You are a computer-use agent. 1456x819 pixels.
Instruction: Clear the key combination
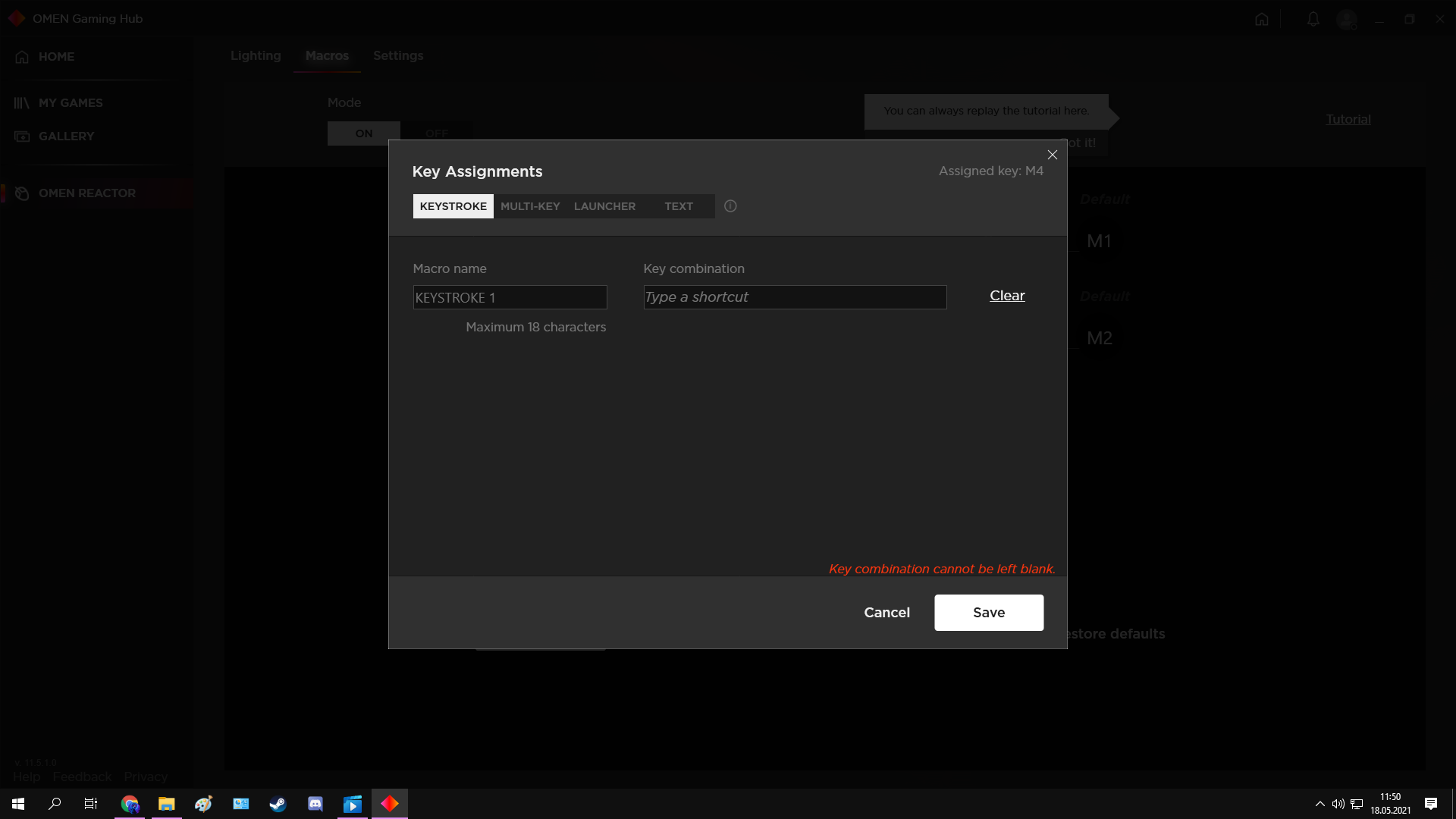click(1007, 296)
